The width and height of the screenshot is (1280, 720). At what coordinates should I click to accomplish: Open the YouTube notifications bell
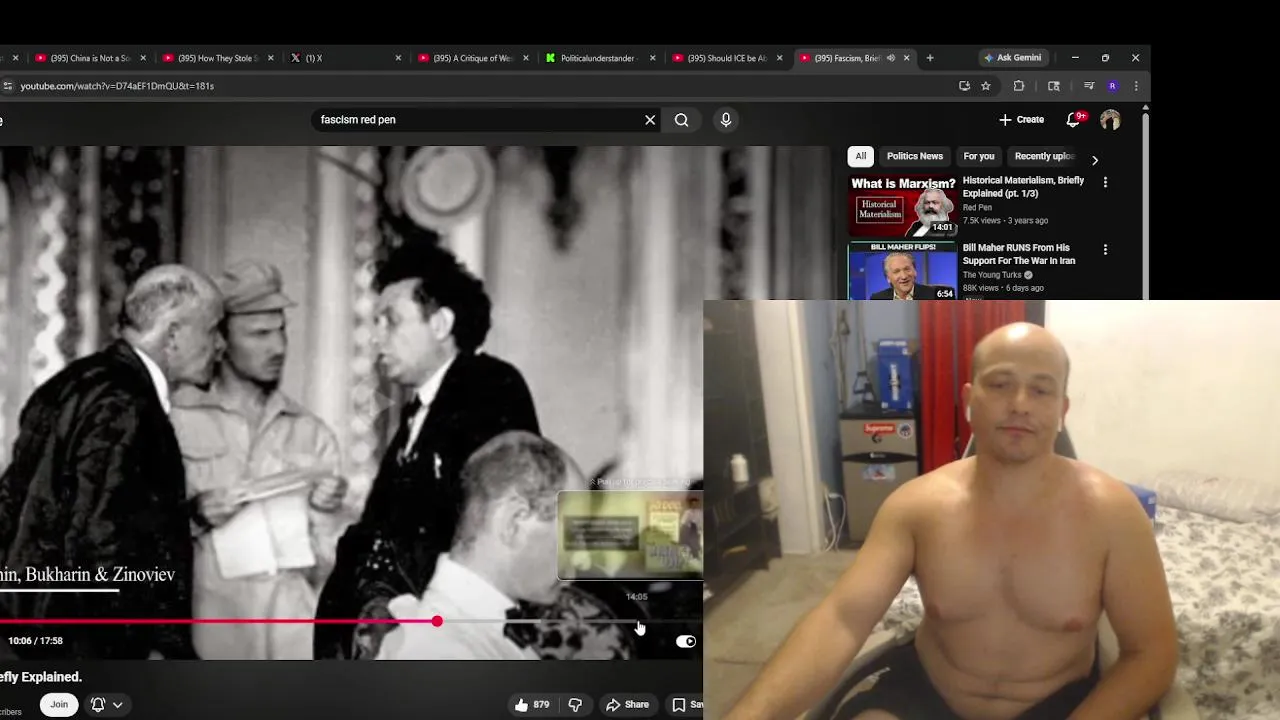(x=1074, y=120)
